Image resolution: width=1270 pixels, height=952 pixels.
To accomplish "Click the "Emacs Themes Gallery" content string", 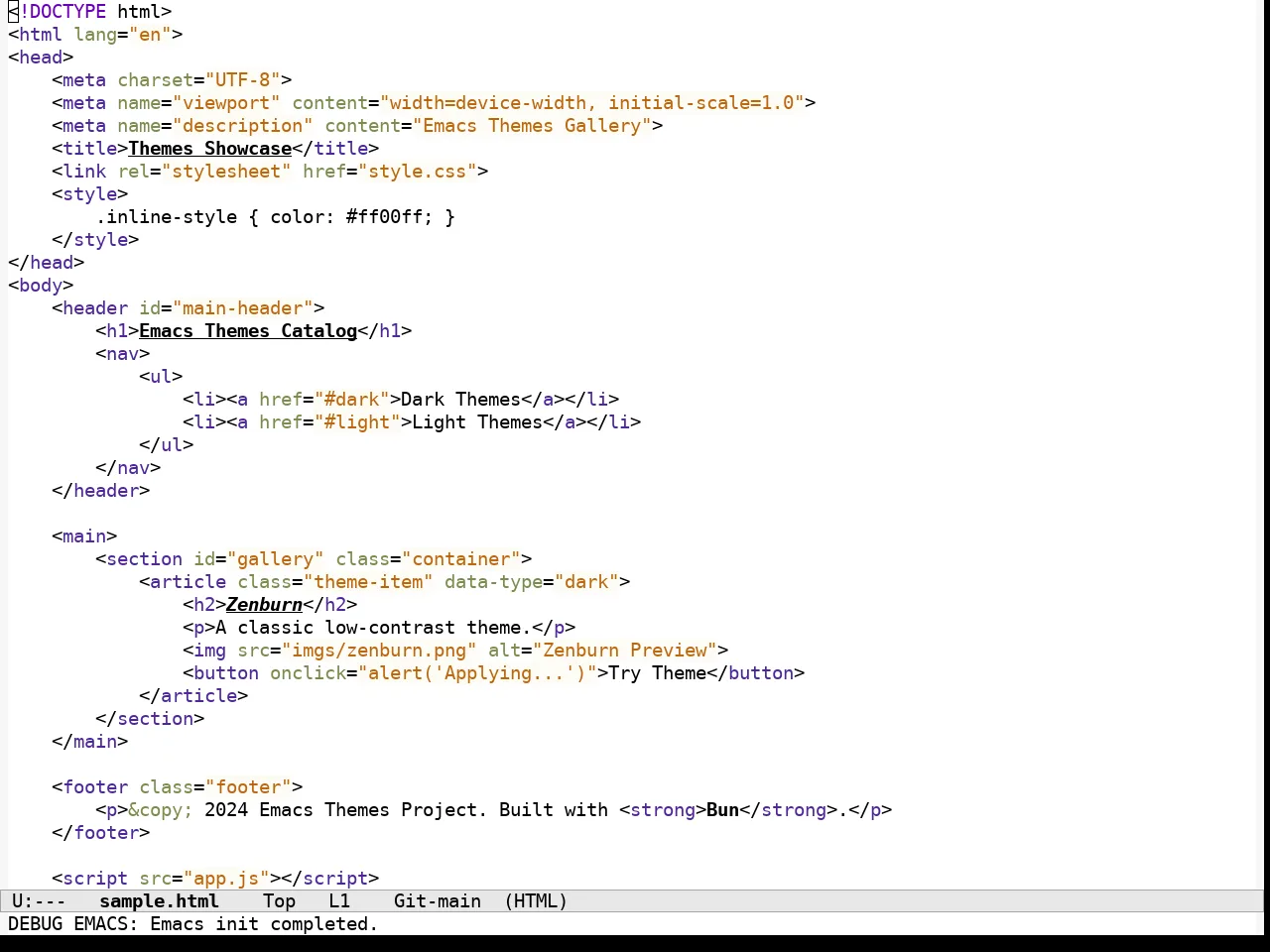I will click(x=532, y=126).
